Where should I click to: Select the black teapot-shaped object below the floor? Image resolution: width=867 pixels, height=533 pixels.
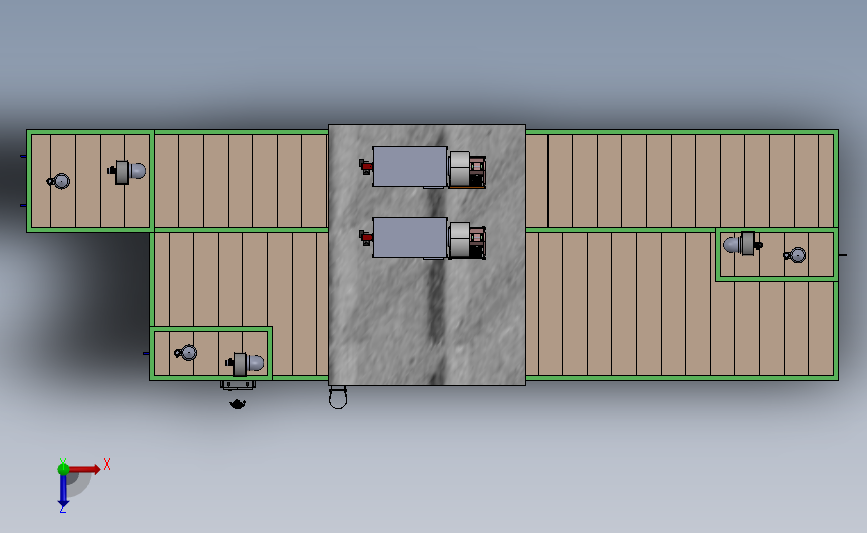[238, 404]
